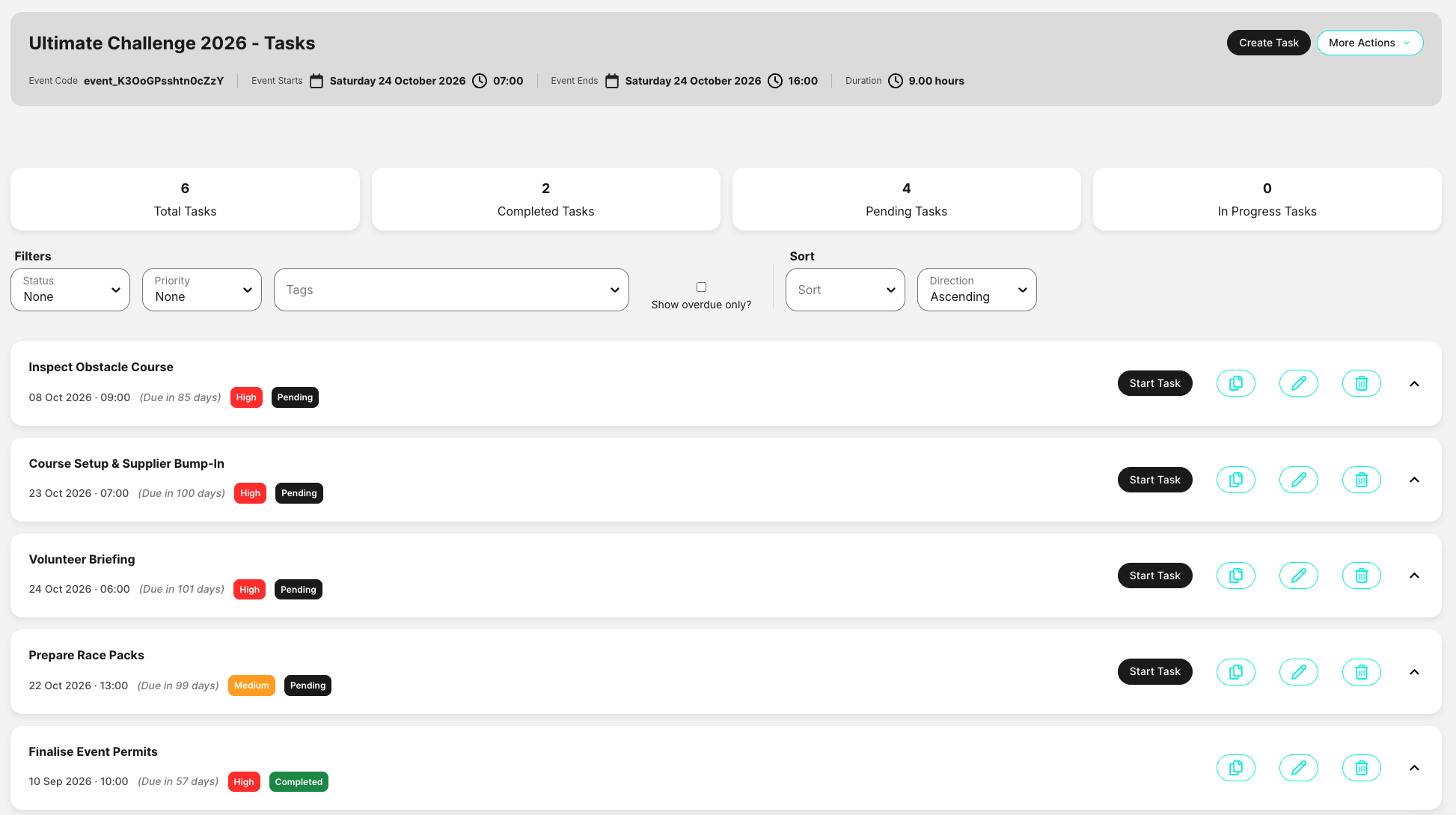The height and width of the screenshot is (815, 1456).
Task: Duplicate Course Setup & Supplier Bump-In task
Action: click(1236, 480)
